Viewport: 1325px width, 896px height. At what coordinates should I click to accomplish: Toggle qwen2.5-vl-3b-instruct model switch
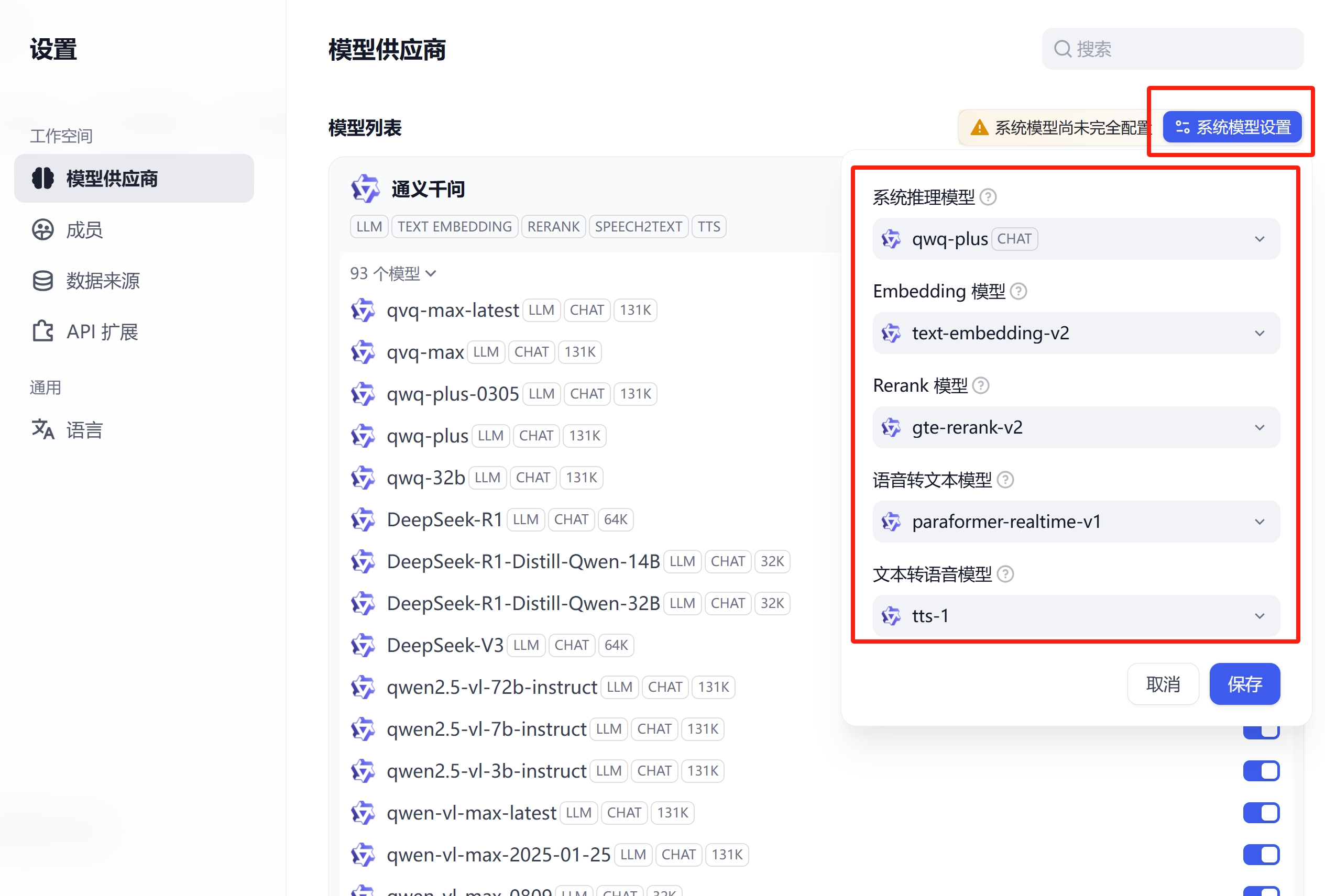(x=1261, y=771)
